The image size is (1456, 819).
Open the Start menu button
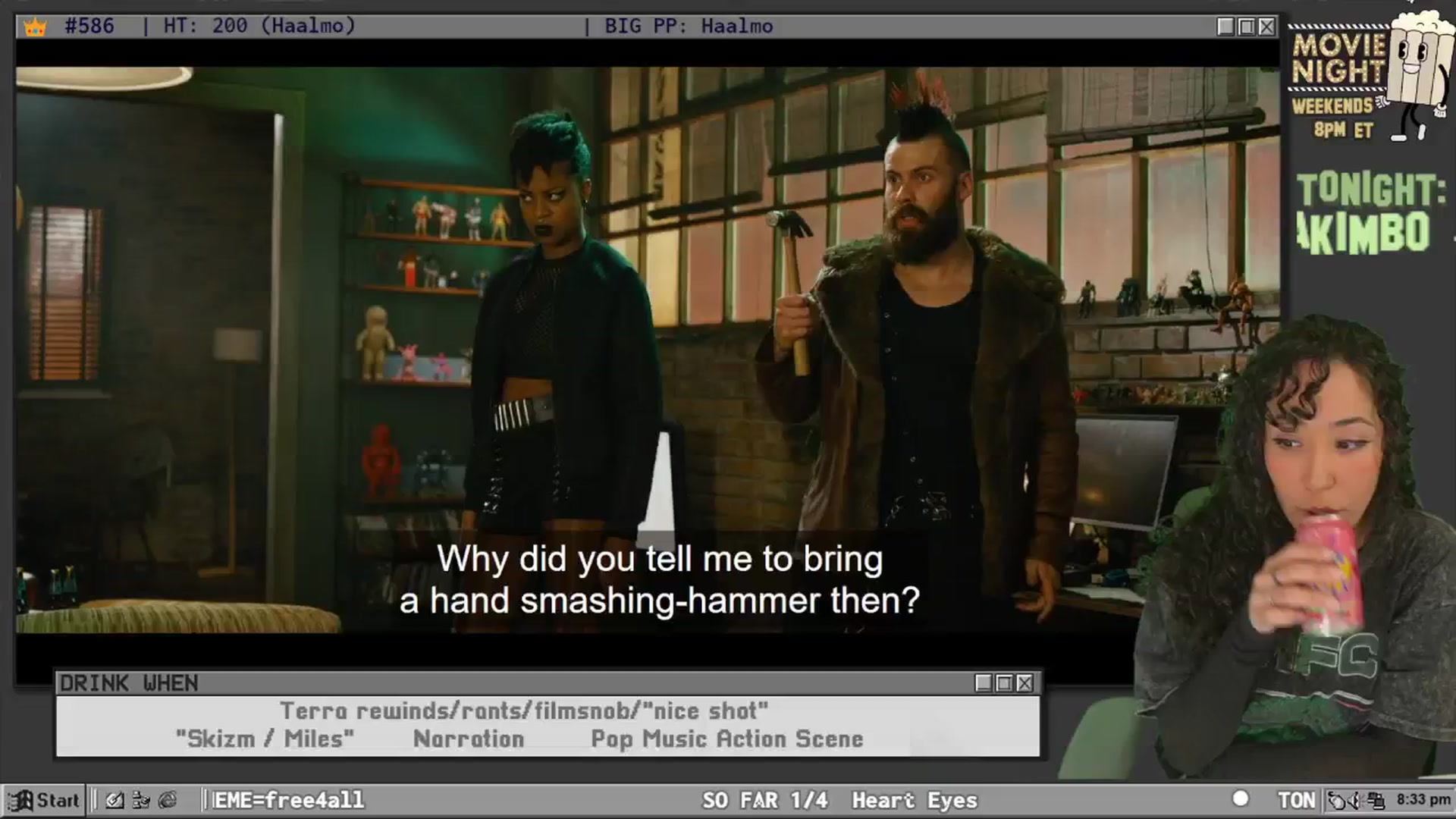point(43,800)
